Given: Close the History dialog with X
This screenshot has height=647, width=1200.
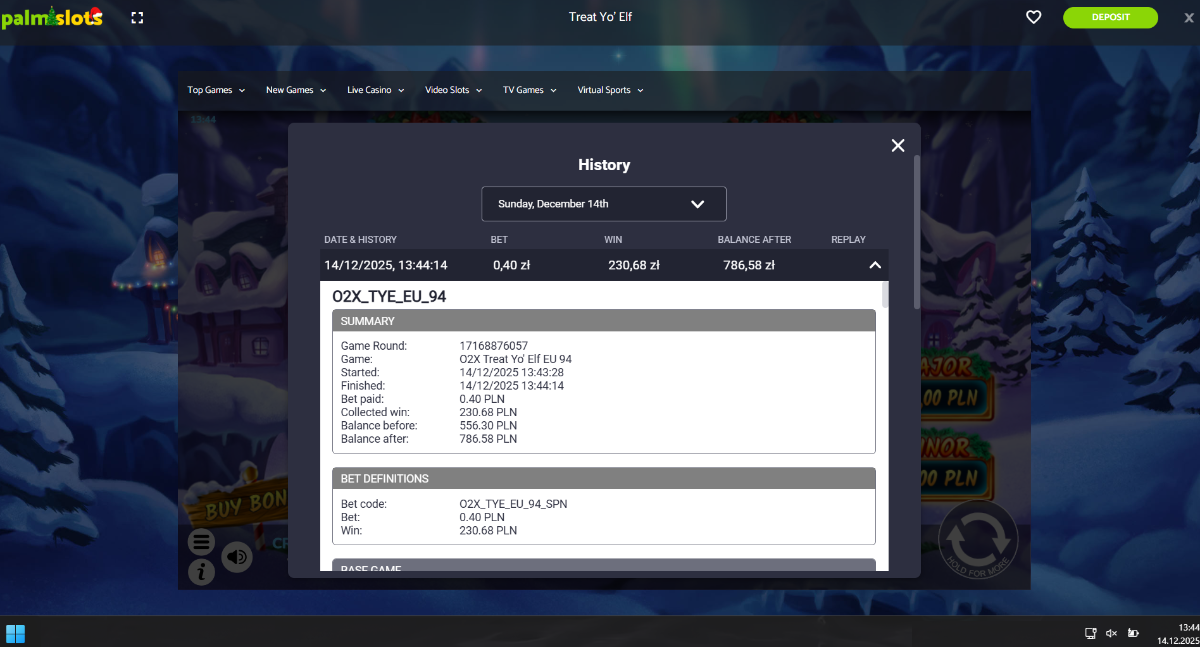Looking at the screenshot, I should 897,146.
